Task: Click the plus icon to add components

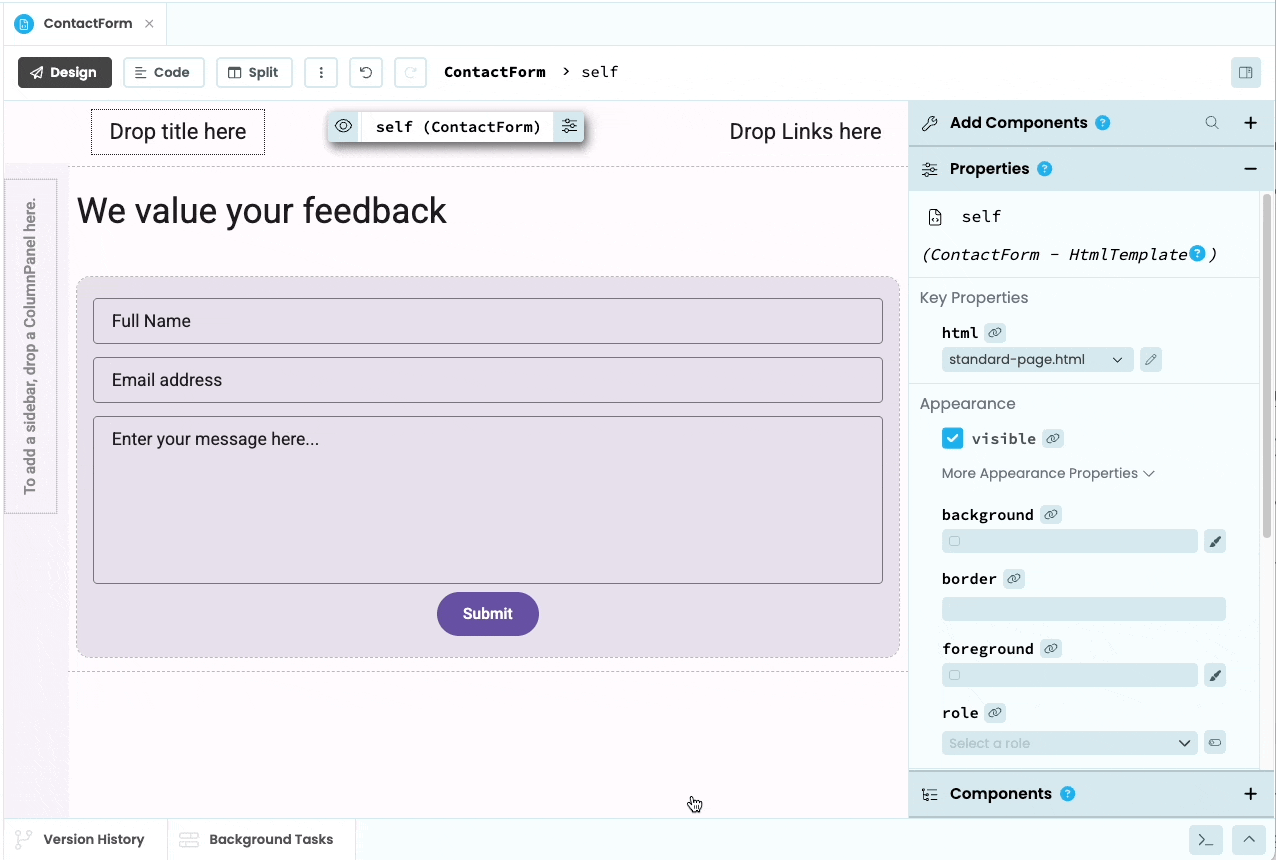Action: tap(1250, 122)
